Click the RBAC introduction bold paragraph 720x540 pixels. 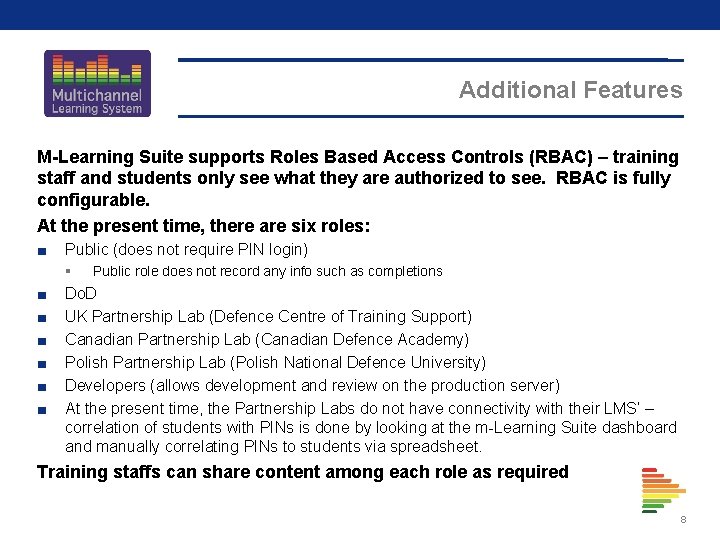click(x=358, y=178)
